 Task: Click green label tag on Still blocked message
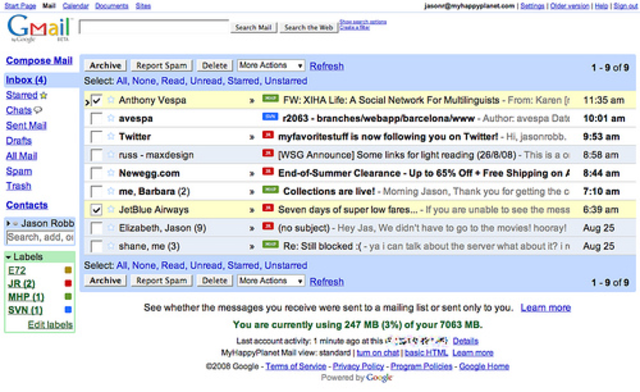[x=270, y=245]
